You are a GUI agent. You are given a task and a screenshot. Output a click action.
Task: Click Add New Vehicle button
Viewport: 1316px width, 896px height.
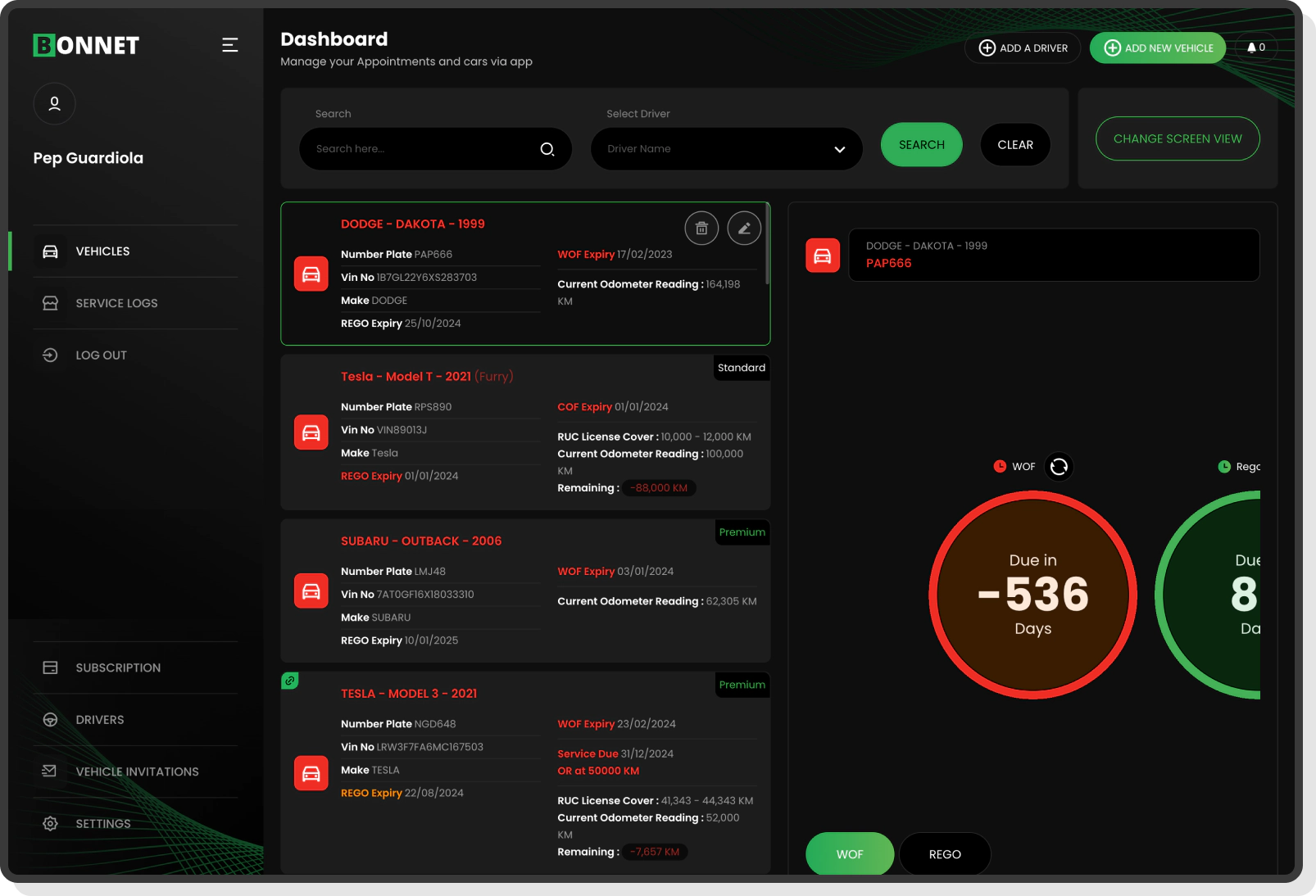click(x=1157, y=48)
